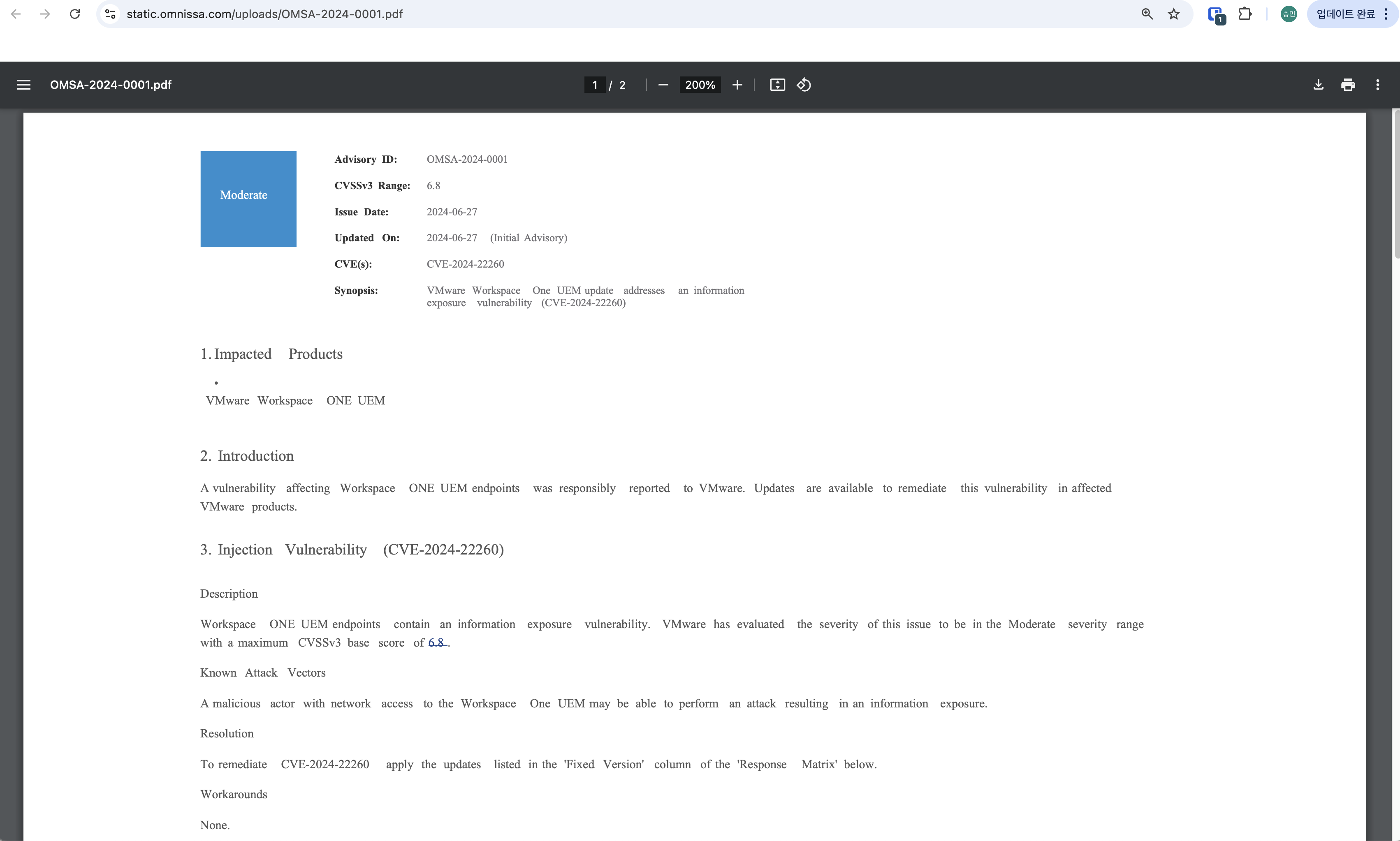This screenshot has width=1400, height=841.
Task: View site information icon in address bar
Action: [x=111, y=14]
